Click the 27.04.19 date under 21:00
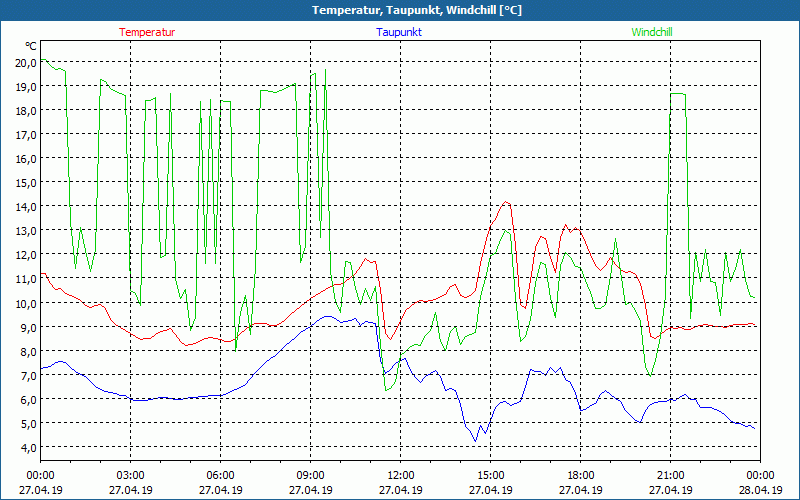Viewport: 800px width, 500px height. click(x=670, y=490)
